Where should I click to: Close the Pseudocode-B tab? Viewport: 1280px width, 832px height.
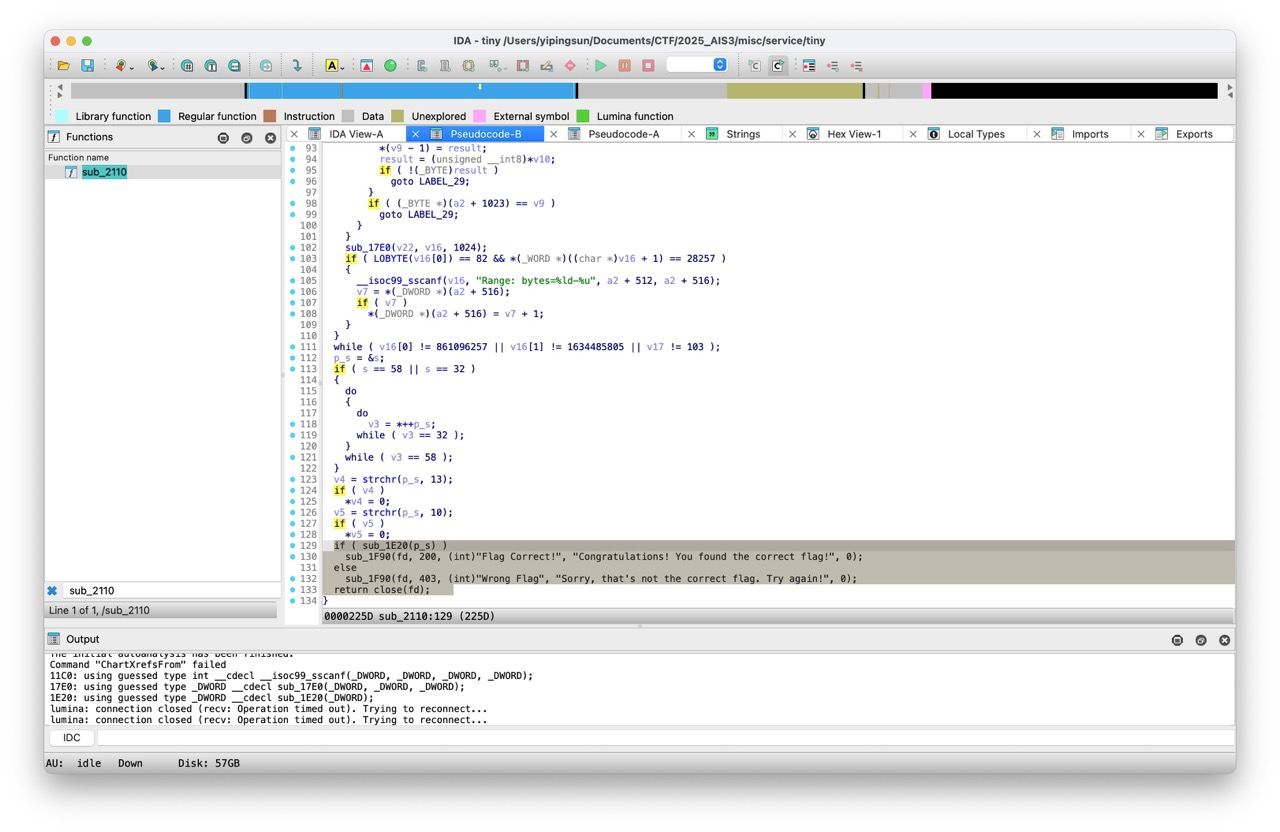(416, 134)
